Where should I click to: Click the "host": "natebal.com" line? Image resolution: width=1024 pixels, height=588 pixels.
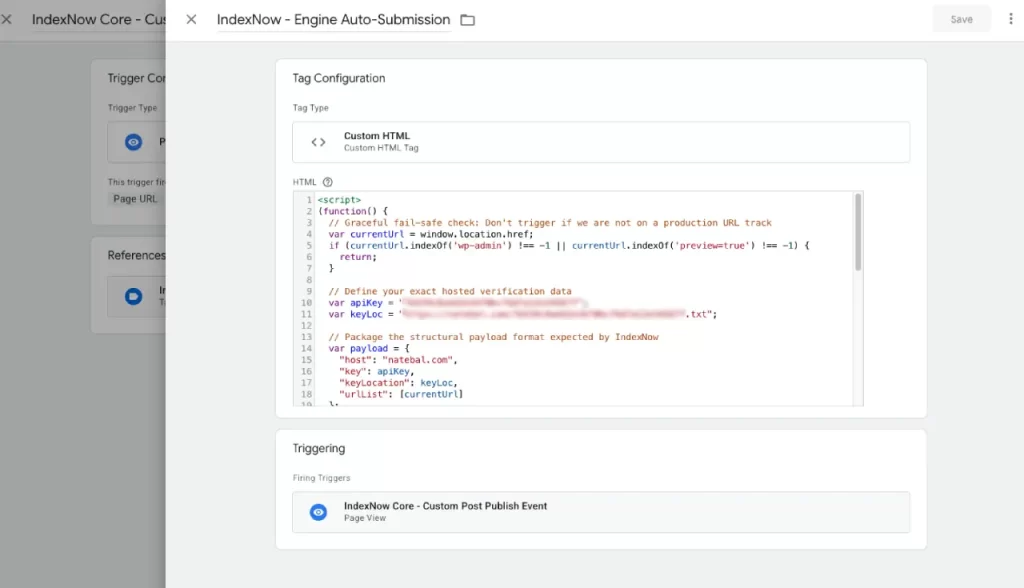pyautogui.click(x=398, y=360)
